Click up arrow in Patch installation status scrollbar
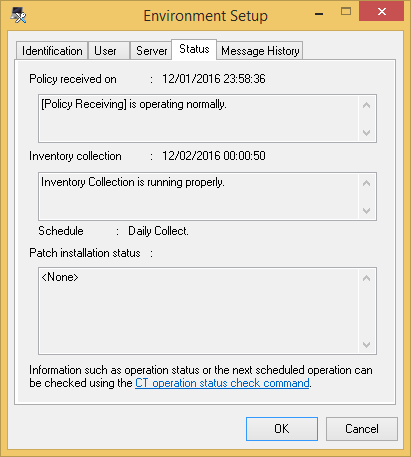This screenshot has height=457, width=411. coord(366,278)
